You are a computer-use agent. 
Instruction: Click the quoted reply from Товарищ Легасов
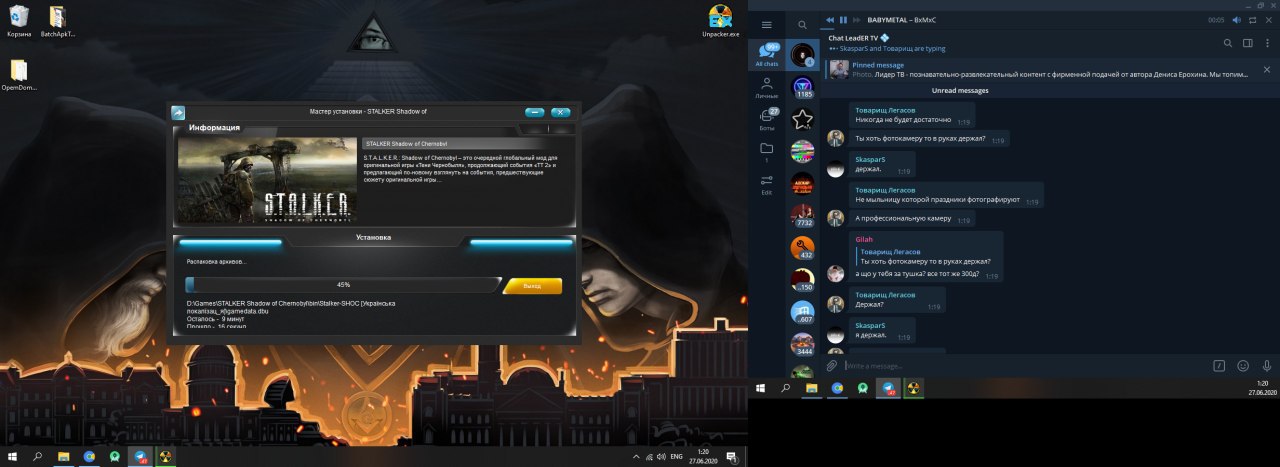[923, 256]
